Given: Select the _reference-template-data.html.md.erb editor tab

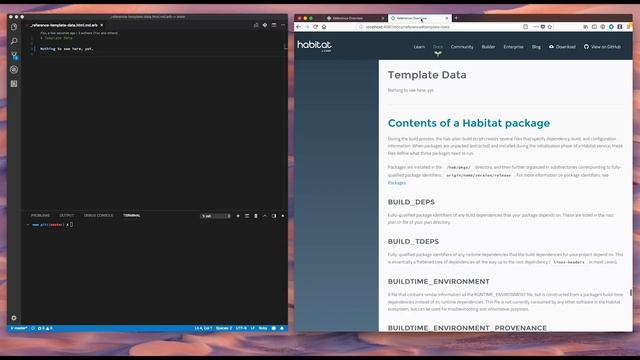Looking at the screenshot, I should click(65, 25).
